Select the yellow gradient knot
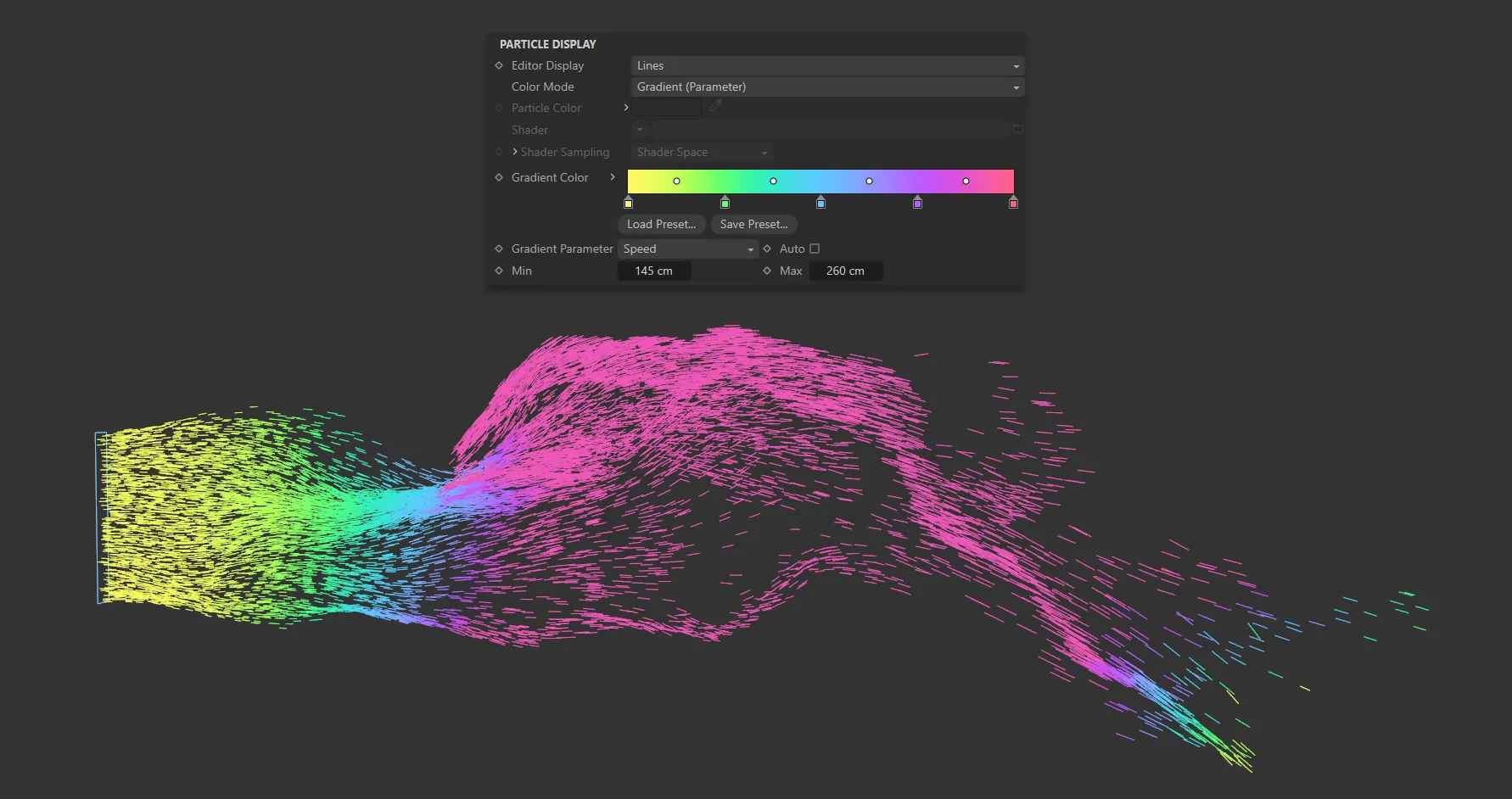The image size is (1512, 799). (x=629, y=203)
